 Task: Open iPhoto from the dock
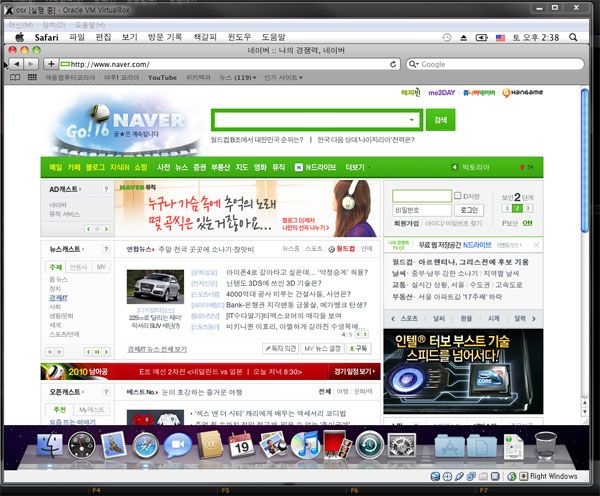[x=273, y=445]
